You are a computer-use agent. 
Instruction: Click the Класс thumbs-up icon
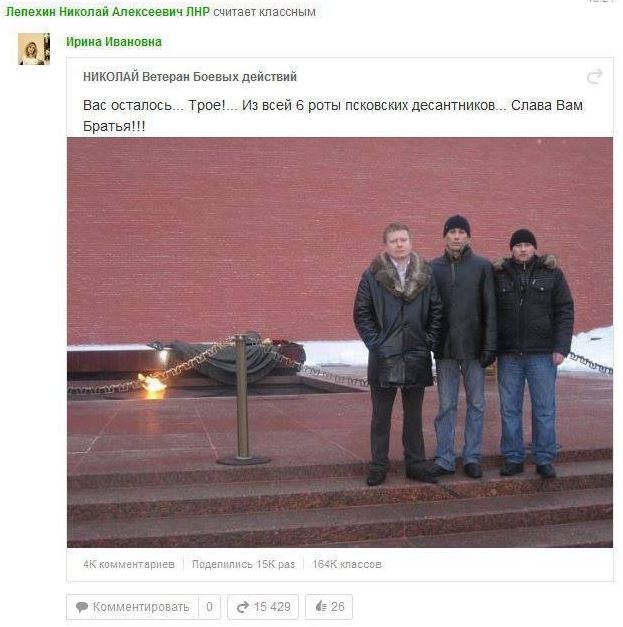(321, 607)
